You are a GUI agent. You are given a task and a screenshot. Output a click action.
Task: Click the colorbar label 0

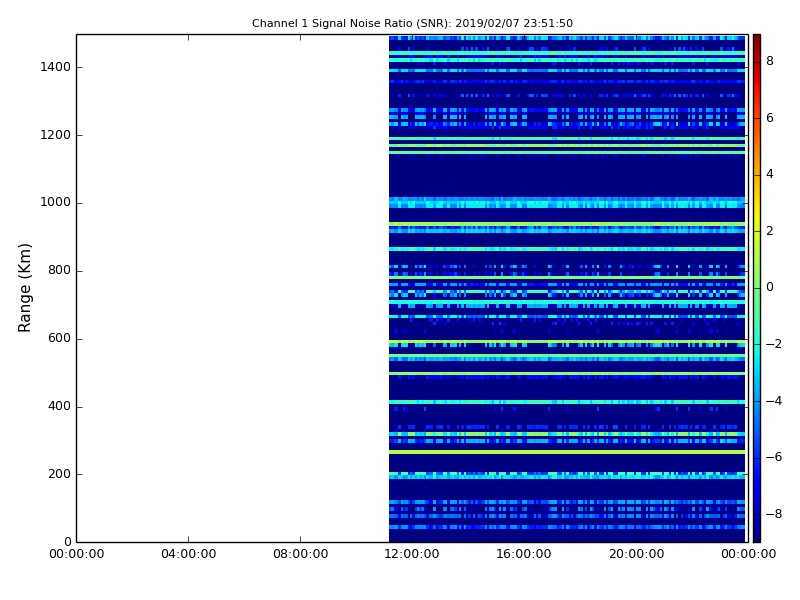pyautogui.click(x=770, y=287)
